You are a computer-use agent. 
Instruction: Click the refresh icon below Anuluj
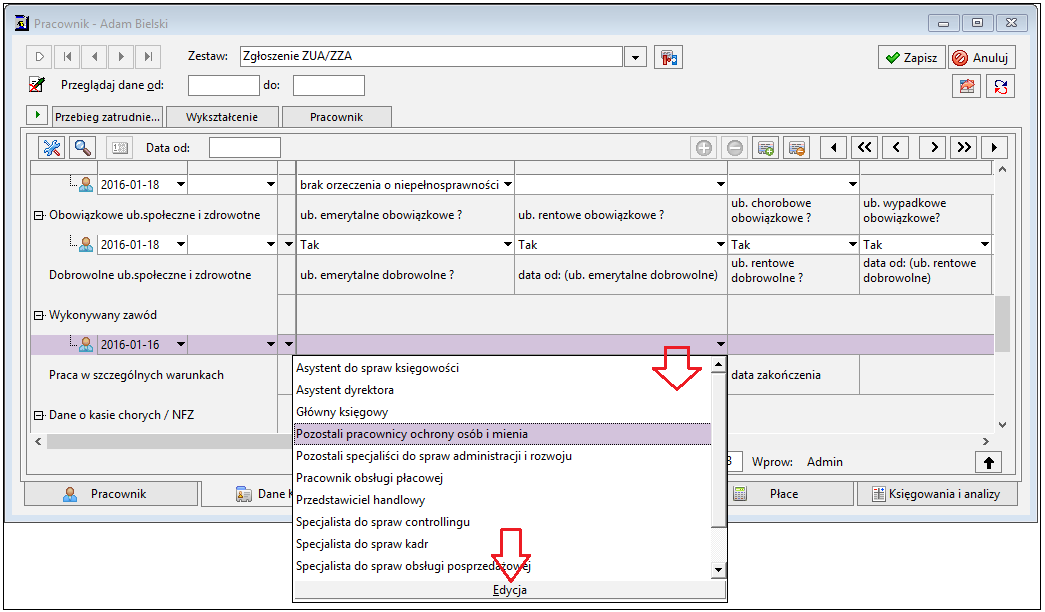(1000, 86)
